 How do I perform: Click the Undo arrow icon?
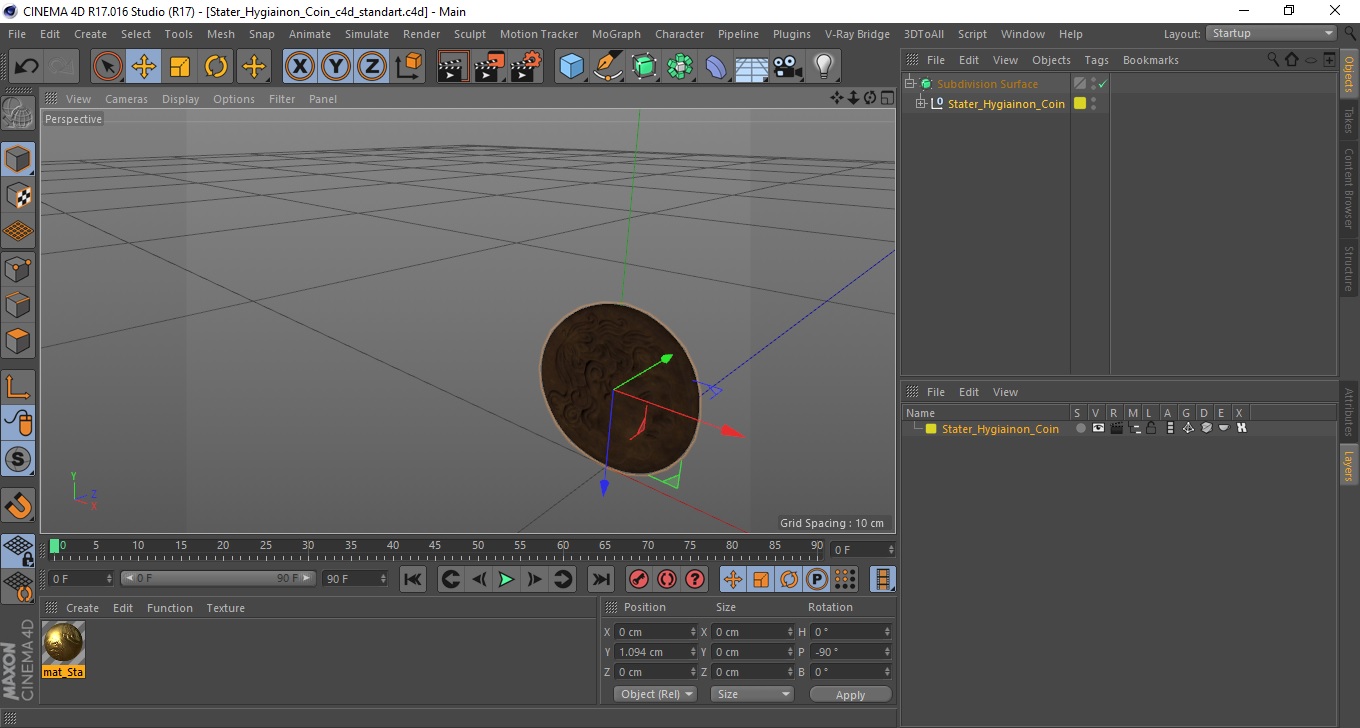[26, 67]
